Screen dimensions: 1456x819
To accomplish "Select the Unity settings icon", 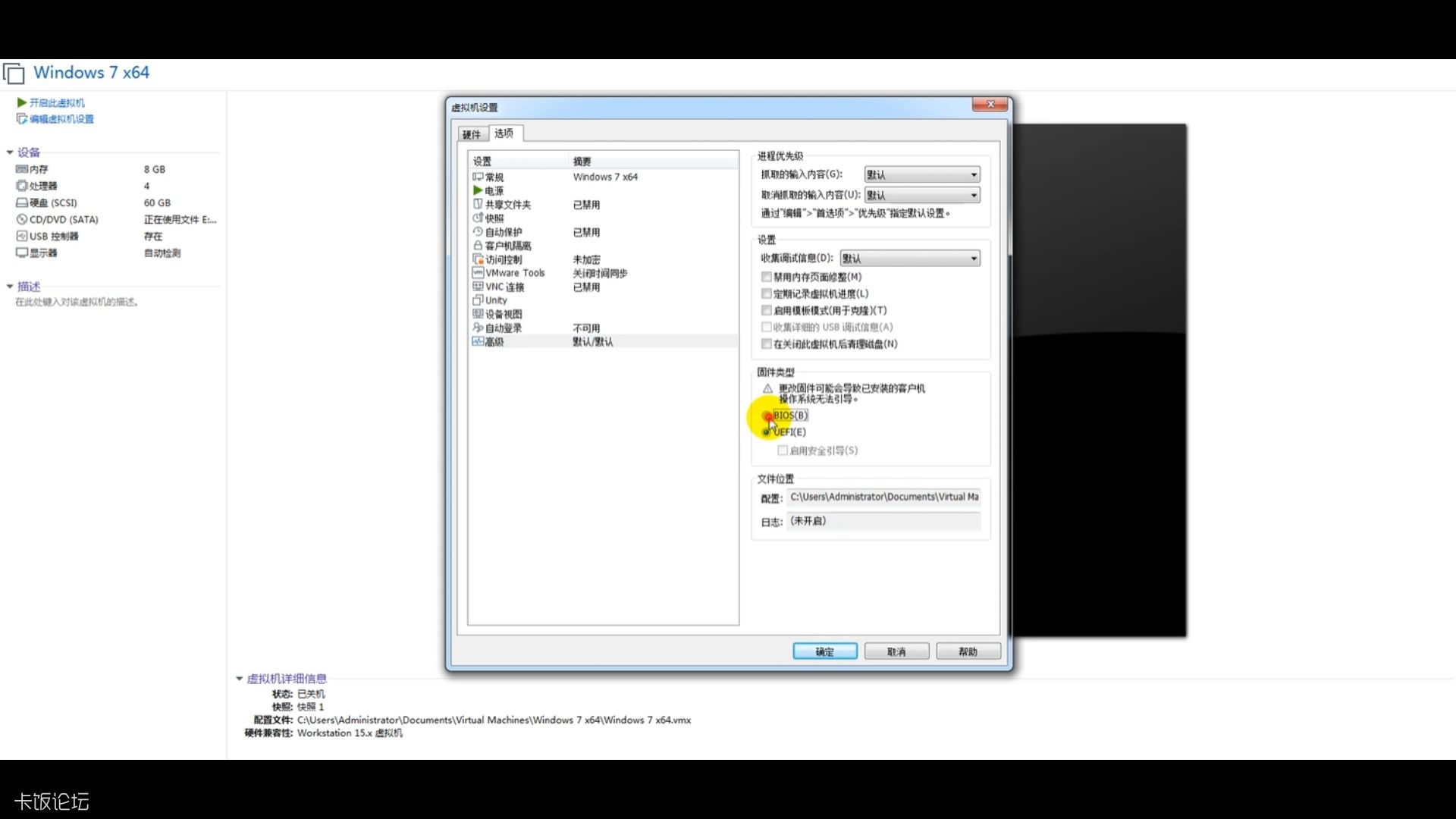I will pos(478,300).
